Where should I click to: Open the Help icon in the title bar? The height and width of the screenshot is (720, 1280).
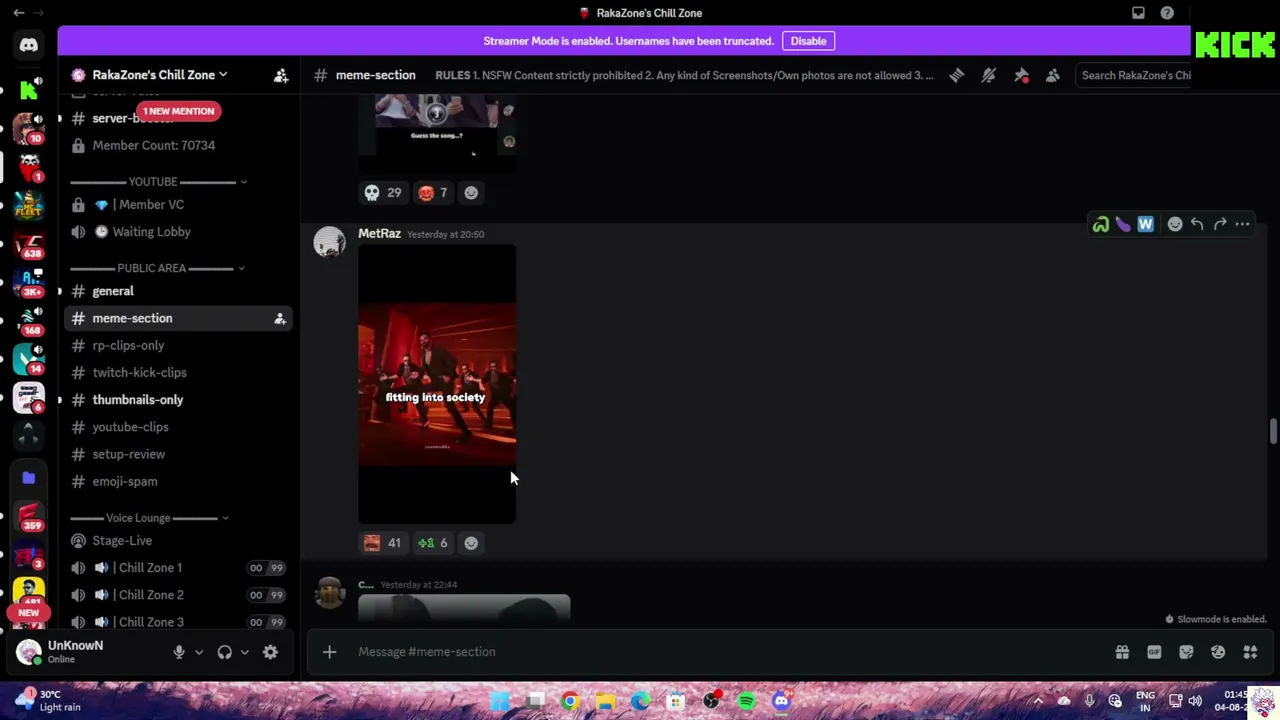[x=1167, y=13]
